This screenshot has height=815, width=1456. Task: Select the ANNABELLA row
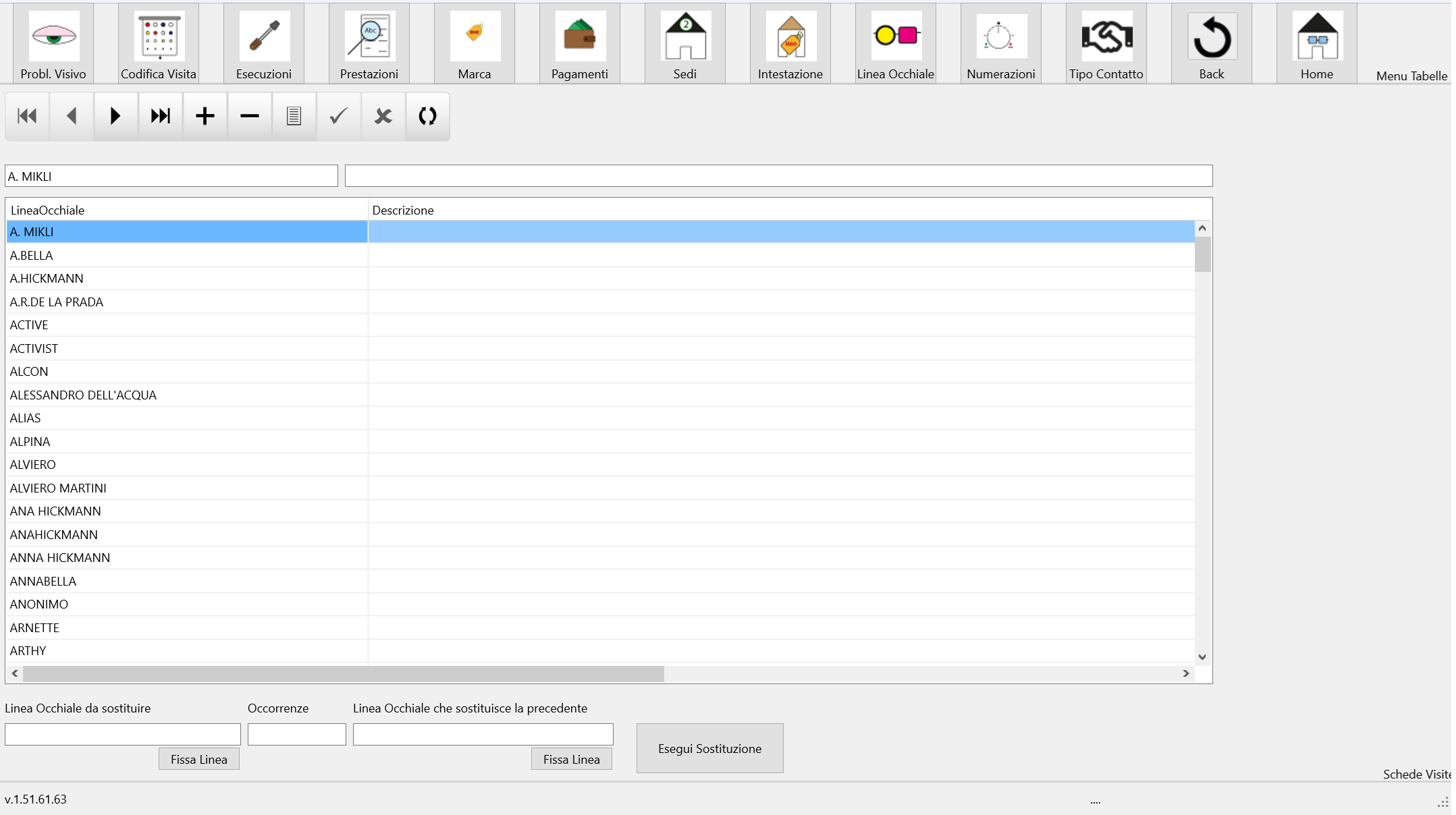click(x=601, y=581)
